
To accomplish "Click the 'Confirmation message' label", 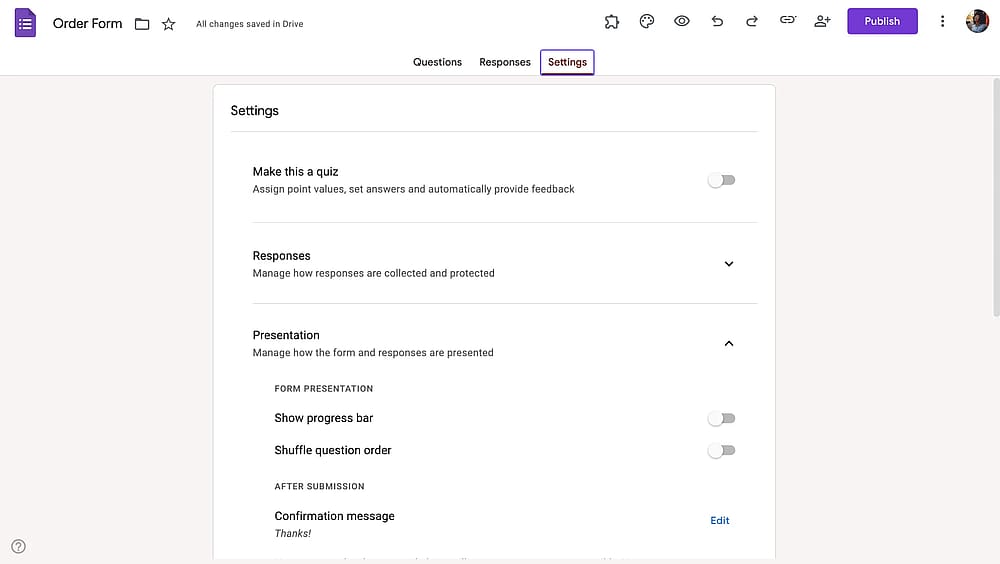I will (334, 516).
